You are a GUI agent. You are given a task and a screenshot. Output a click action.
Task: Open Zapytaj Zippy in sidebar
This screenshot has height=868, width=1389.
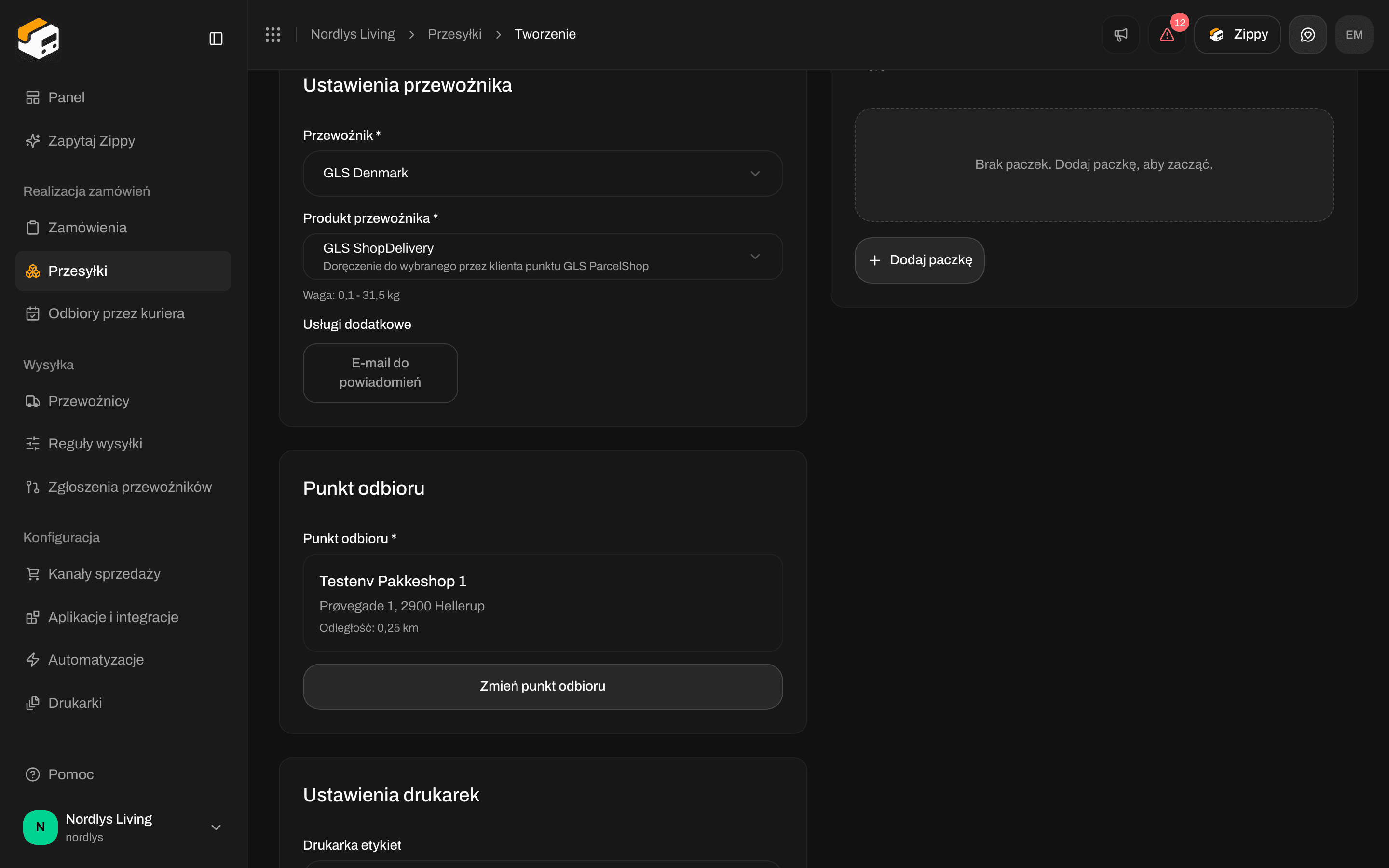point(123,141)
